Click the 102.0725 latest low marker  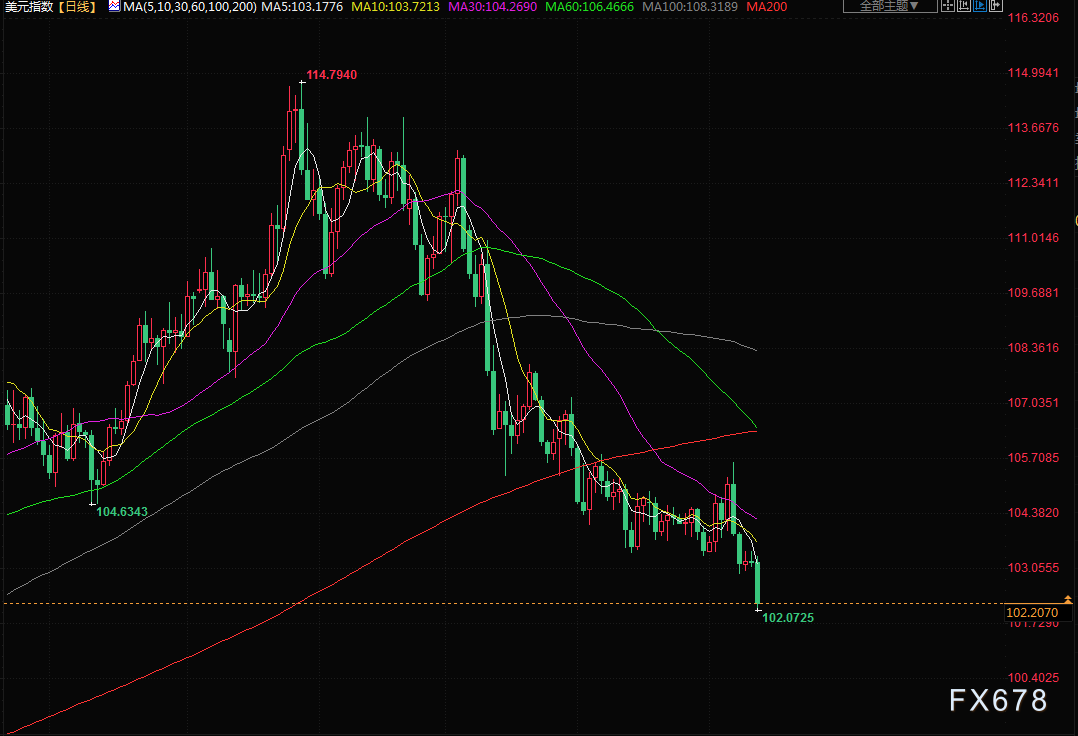(788, 618)
